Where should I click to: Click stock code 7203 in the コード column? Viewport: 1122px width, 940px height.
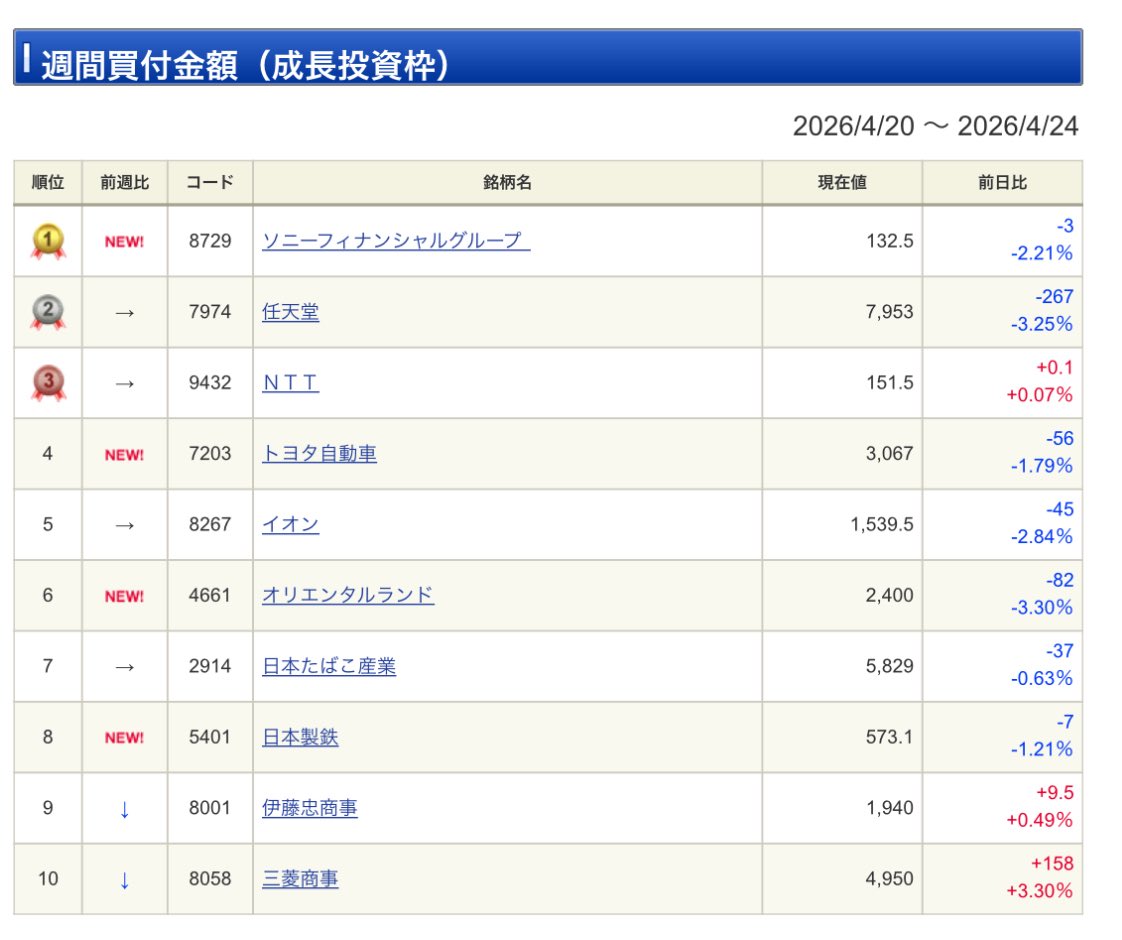[209, 454]
